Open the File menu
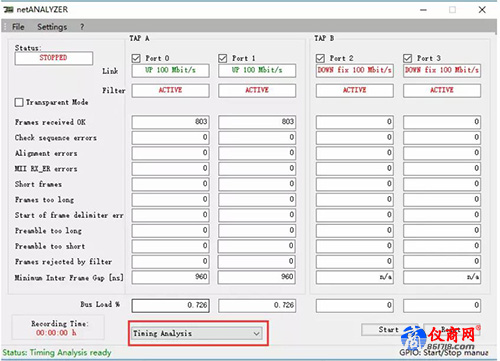Viewport: 500px width, 361px height. click(18, 27)
